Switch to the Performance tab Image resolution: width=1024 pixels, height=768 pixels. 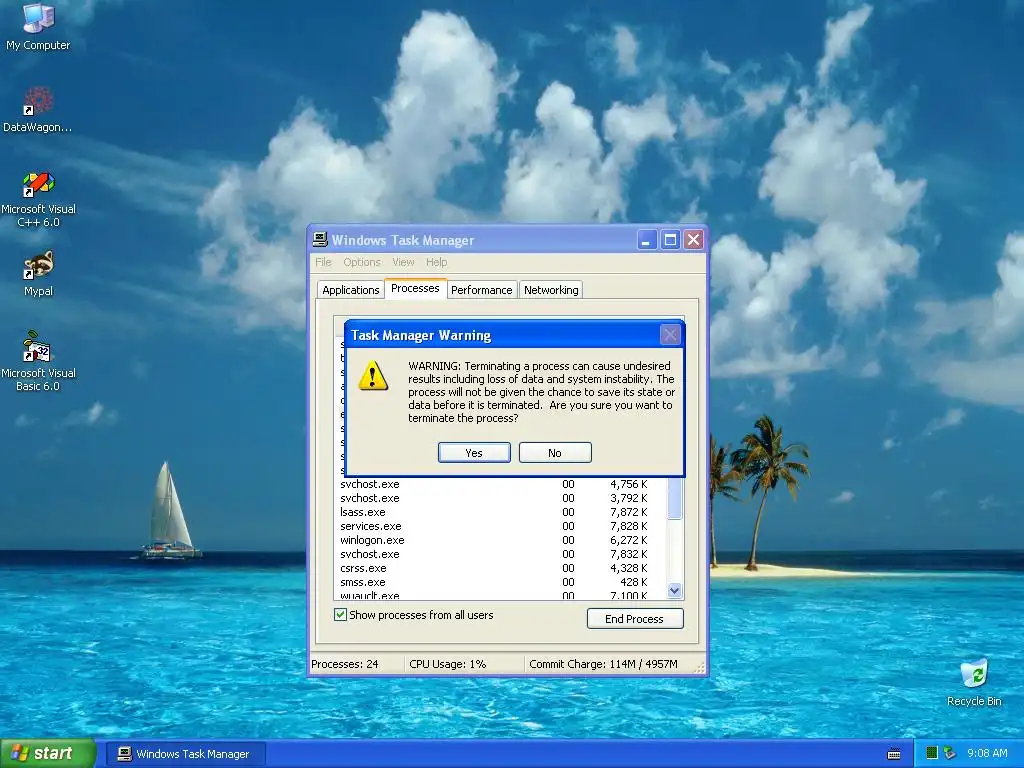(482, 290)
